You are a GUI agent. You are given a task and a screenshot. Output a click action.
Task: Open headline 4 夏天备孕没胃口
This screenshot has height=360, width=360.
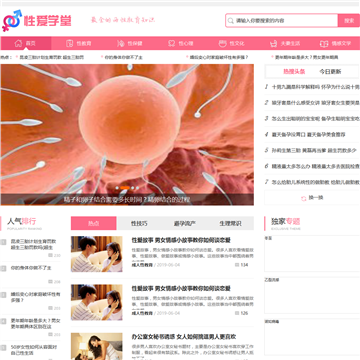pyautogui.click(x=308, y=135)
